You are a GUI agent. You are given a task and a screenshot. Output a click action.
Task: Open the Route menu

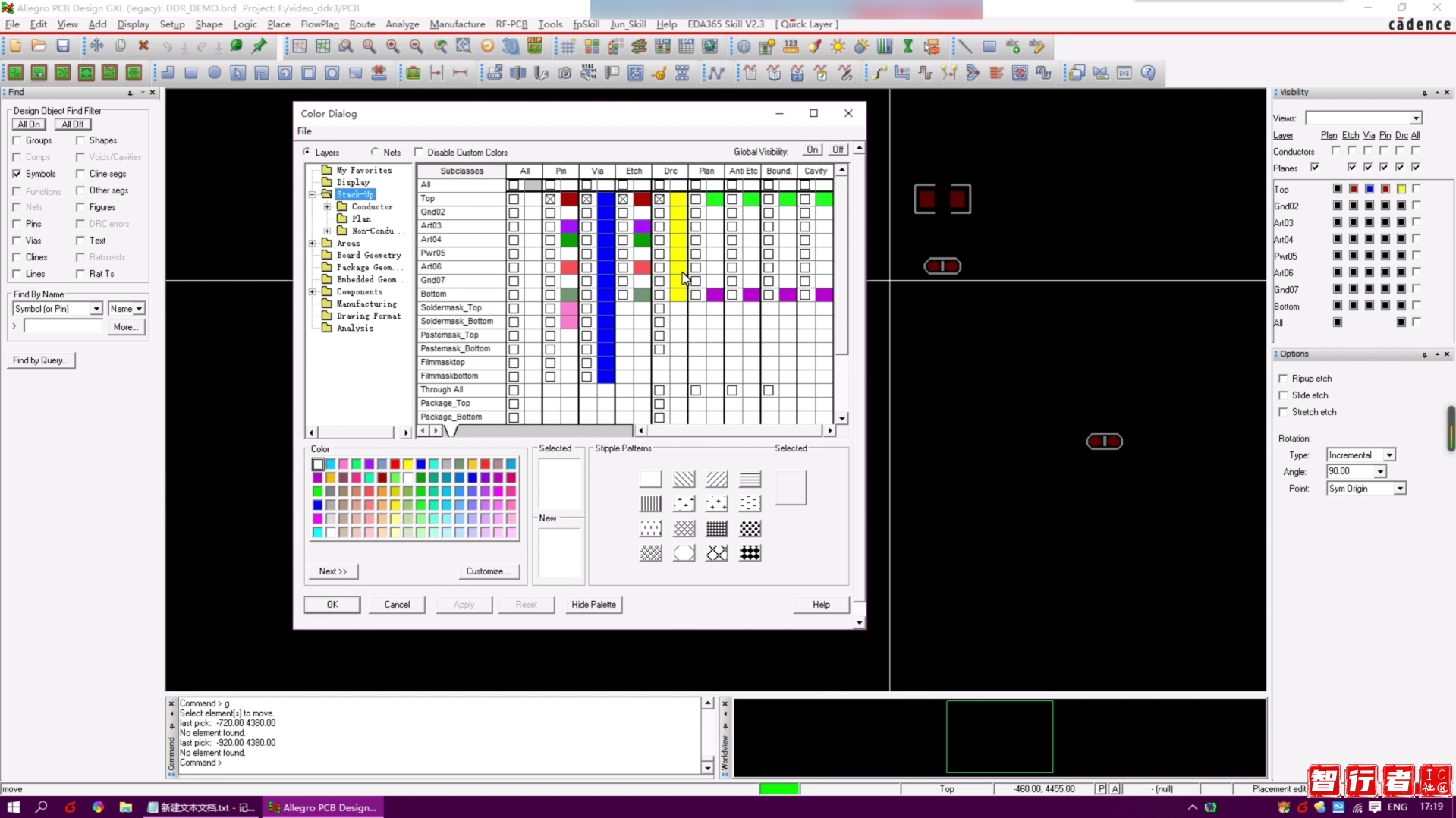(x=362, y=24)
